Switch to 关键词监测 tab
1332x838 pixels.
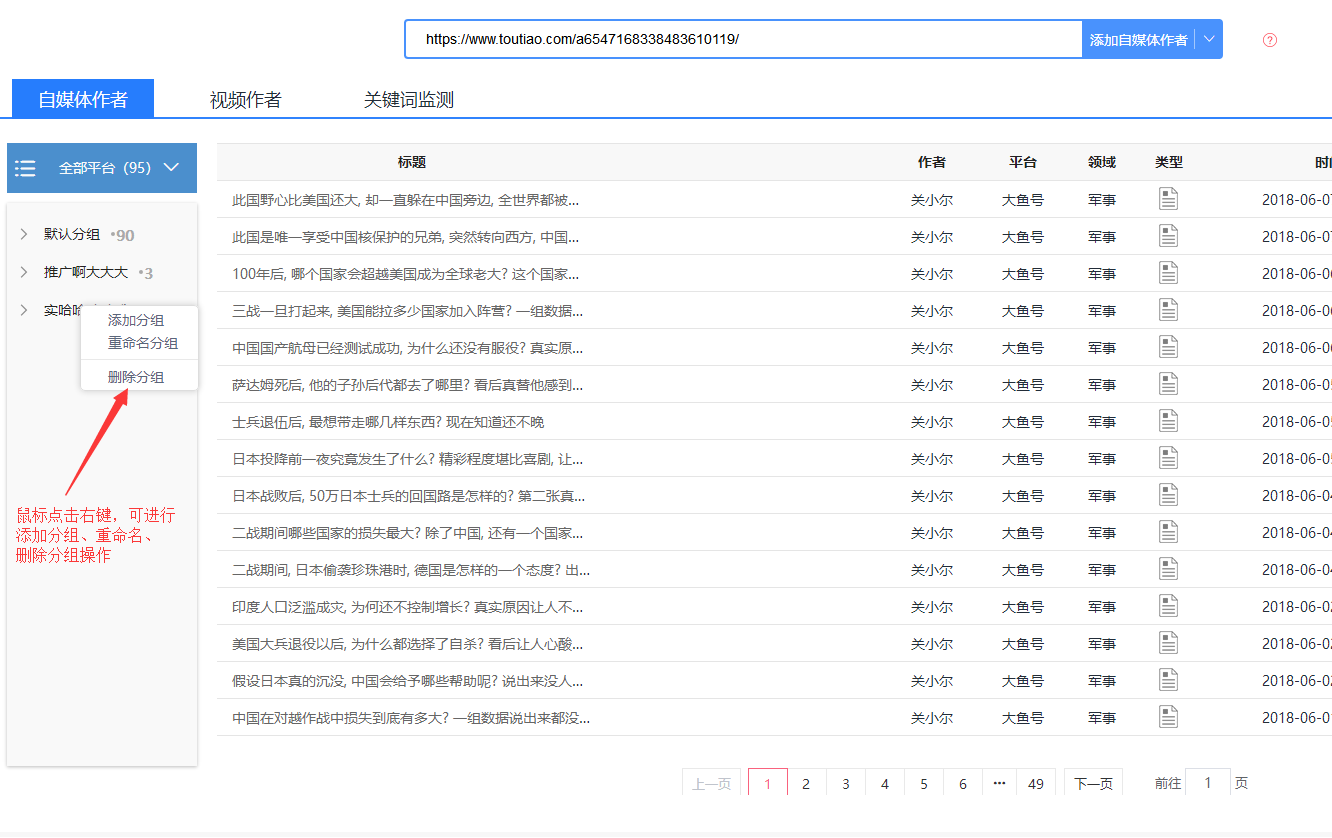pyautogui.click(x=409, y=100)
